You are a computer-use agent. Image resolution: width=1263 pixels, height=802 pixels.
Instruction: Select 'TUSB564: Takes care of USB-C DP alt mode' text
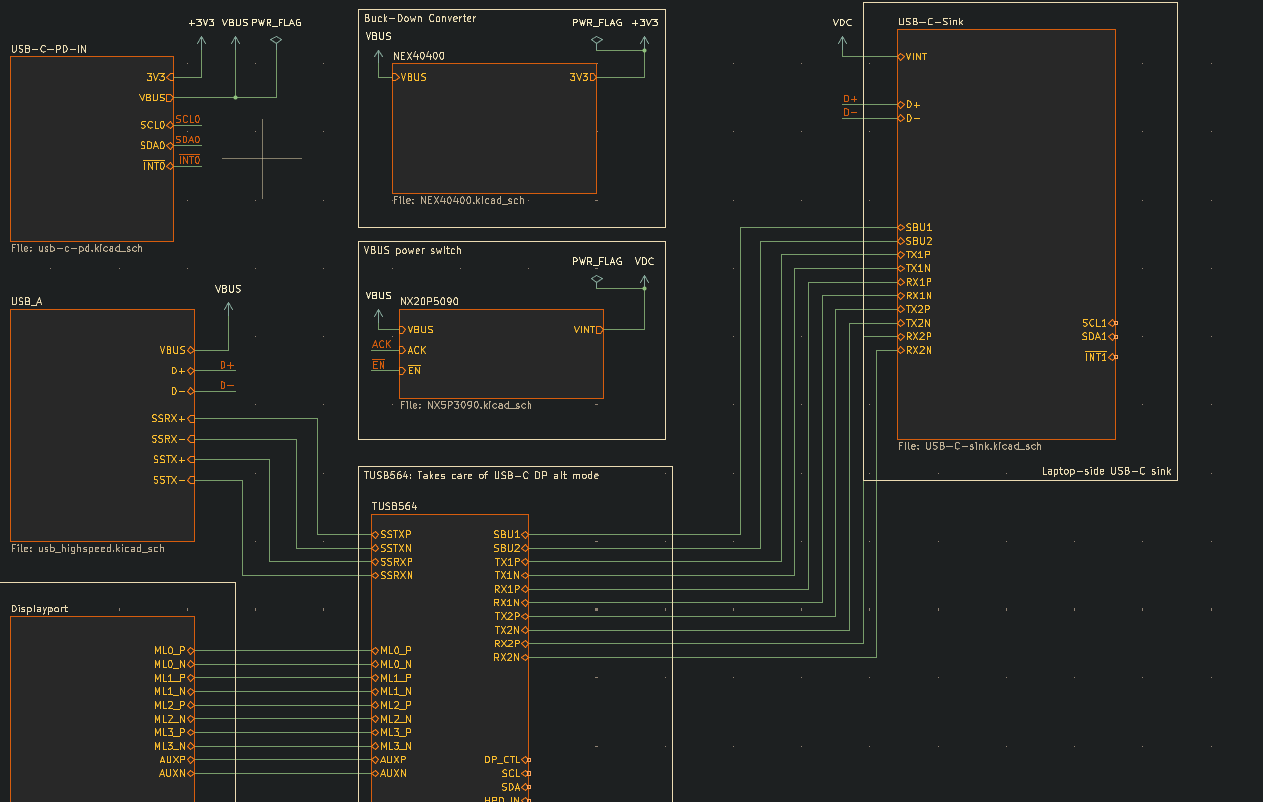(482, 475)
